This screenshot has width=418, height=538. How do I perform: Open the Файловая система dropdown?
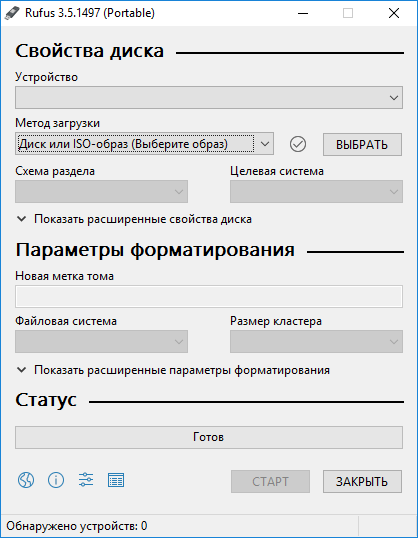point(101,341)
